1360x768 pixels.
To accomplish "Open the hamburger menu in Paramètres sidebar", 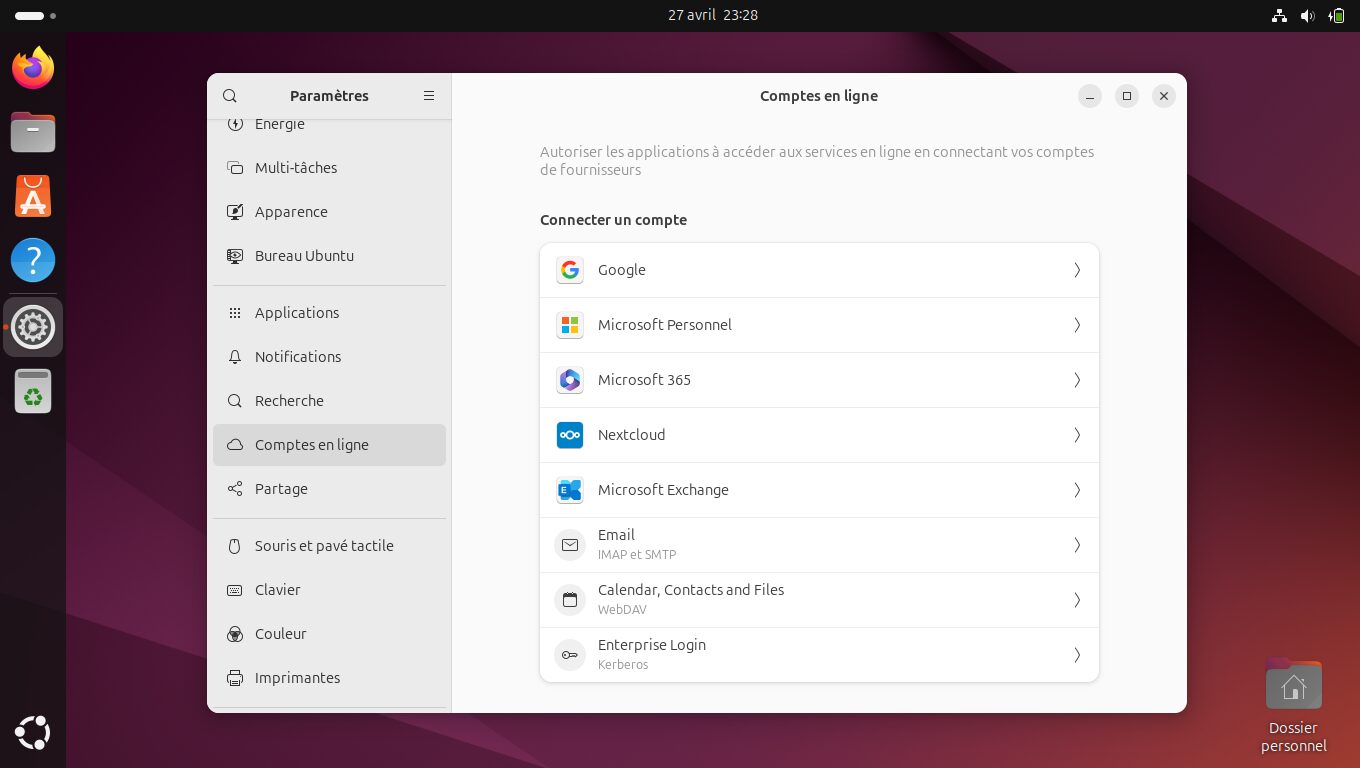I will 429,96.
